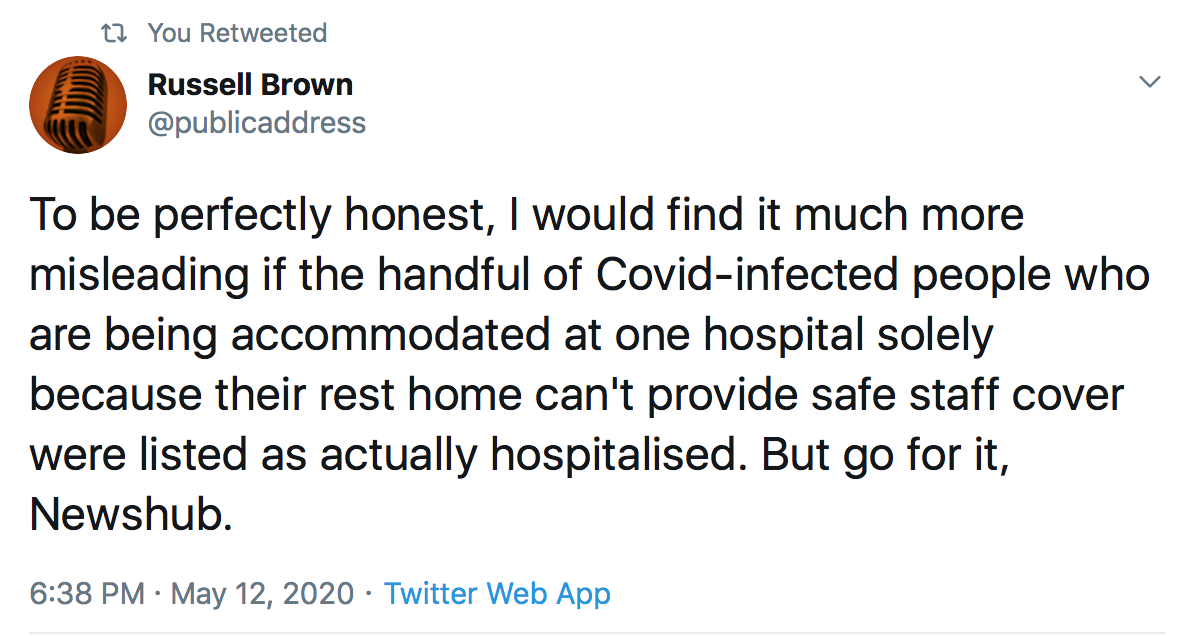1194x636 pixels.
Task: Visit the @publicaddress handle
Action: click(x=256, y=123)
